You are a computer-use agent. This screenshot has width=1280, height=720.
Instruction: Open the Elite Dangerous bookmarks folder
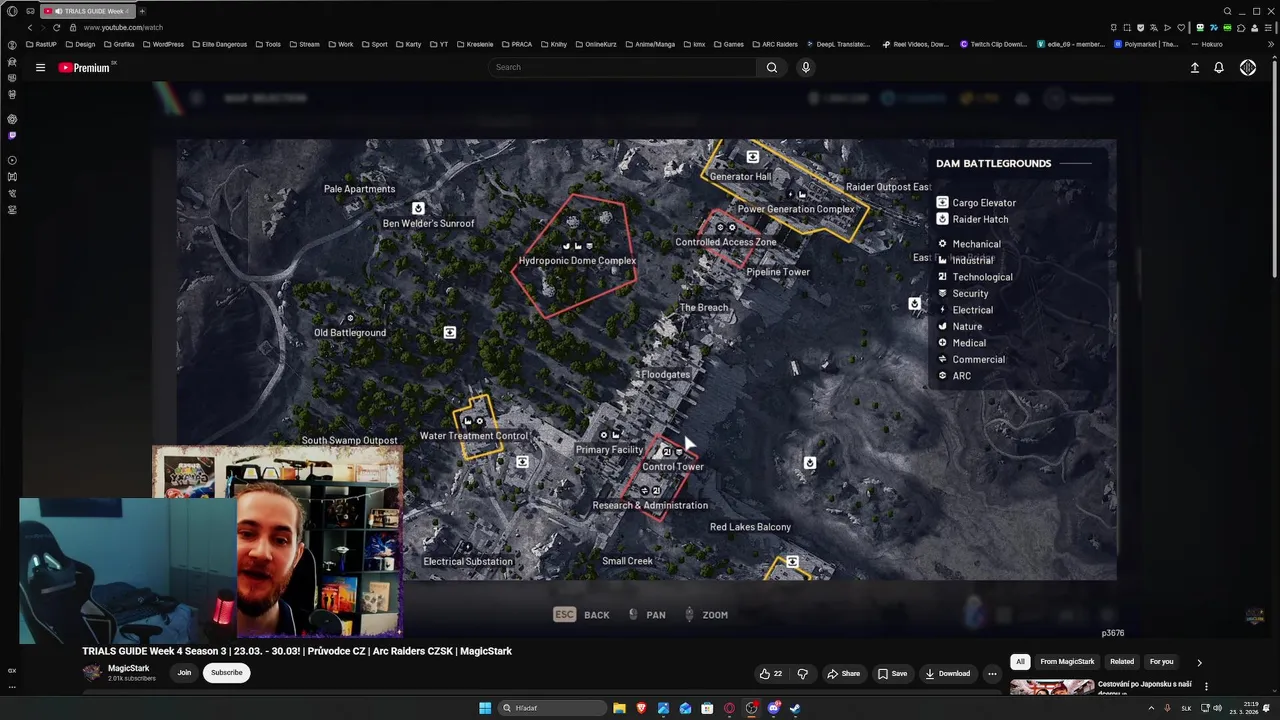(x=220, y=44)
